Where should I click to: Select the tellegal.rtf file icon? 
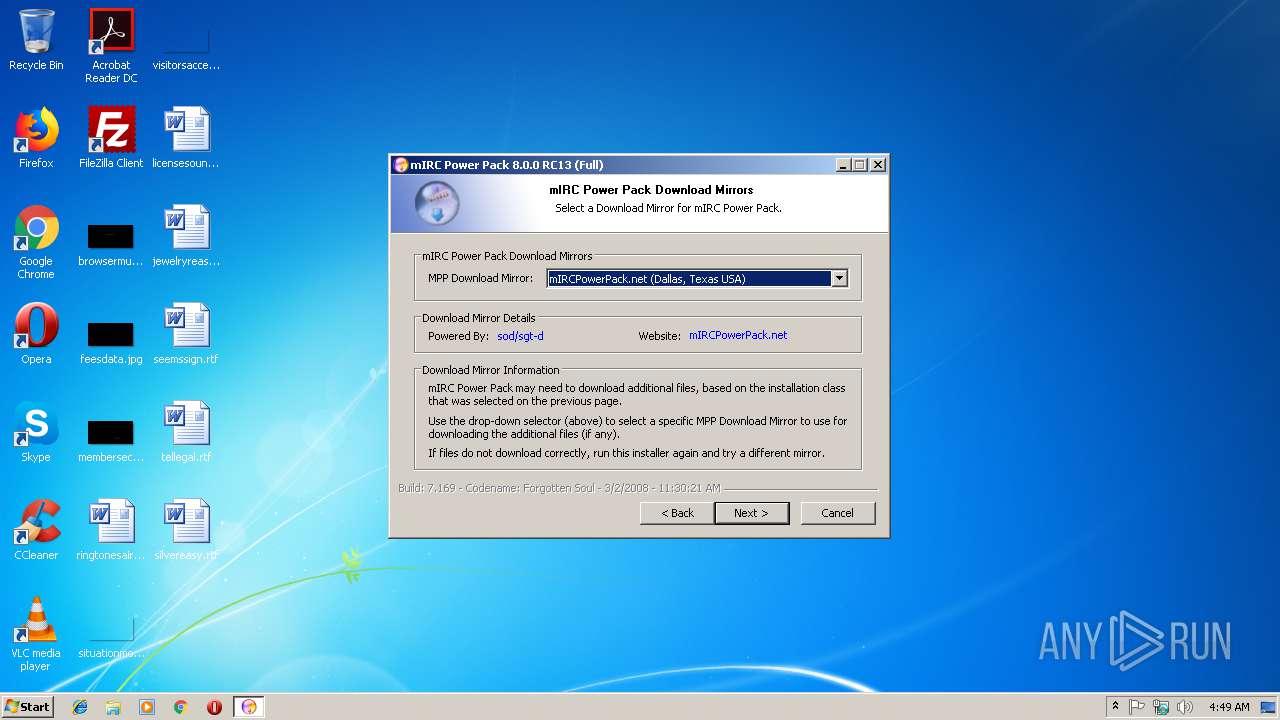click(x=186, y=432)
